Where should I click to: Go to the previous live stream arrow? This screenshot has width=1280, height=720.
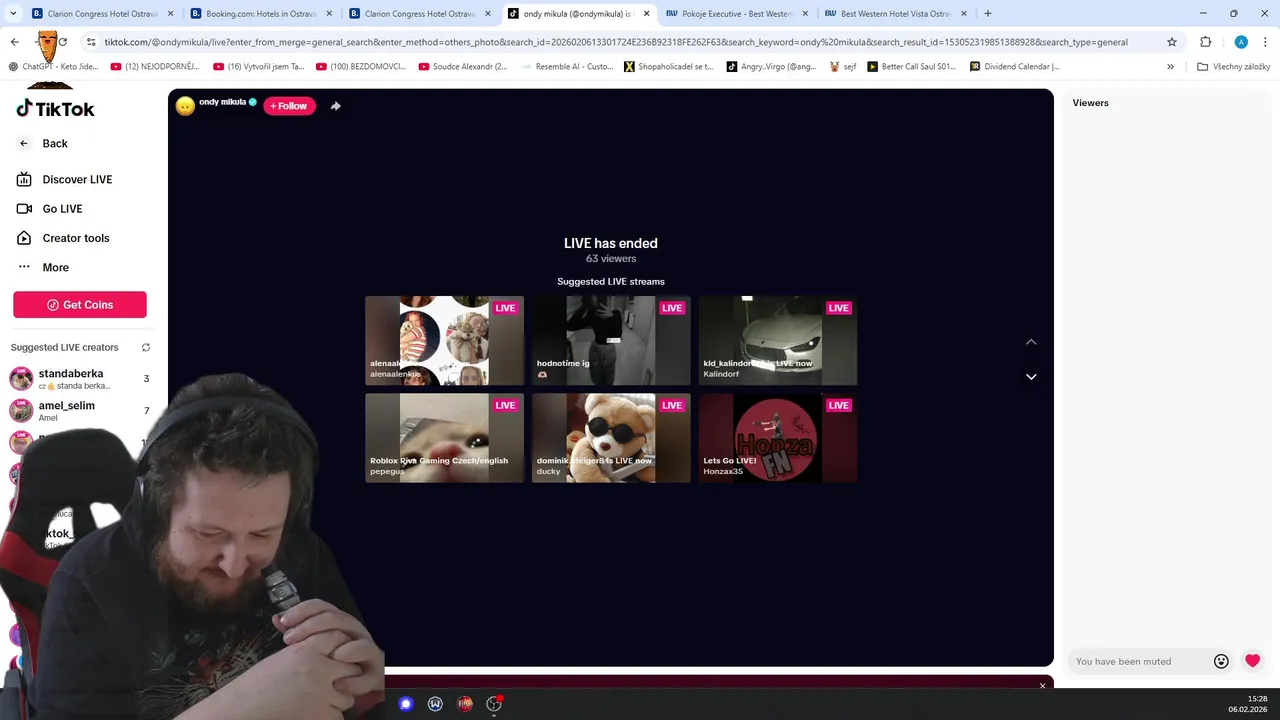pos(1031,342)
